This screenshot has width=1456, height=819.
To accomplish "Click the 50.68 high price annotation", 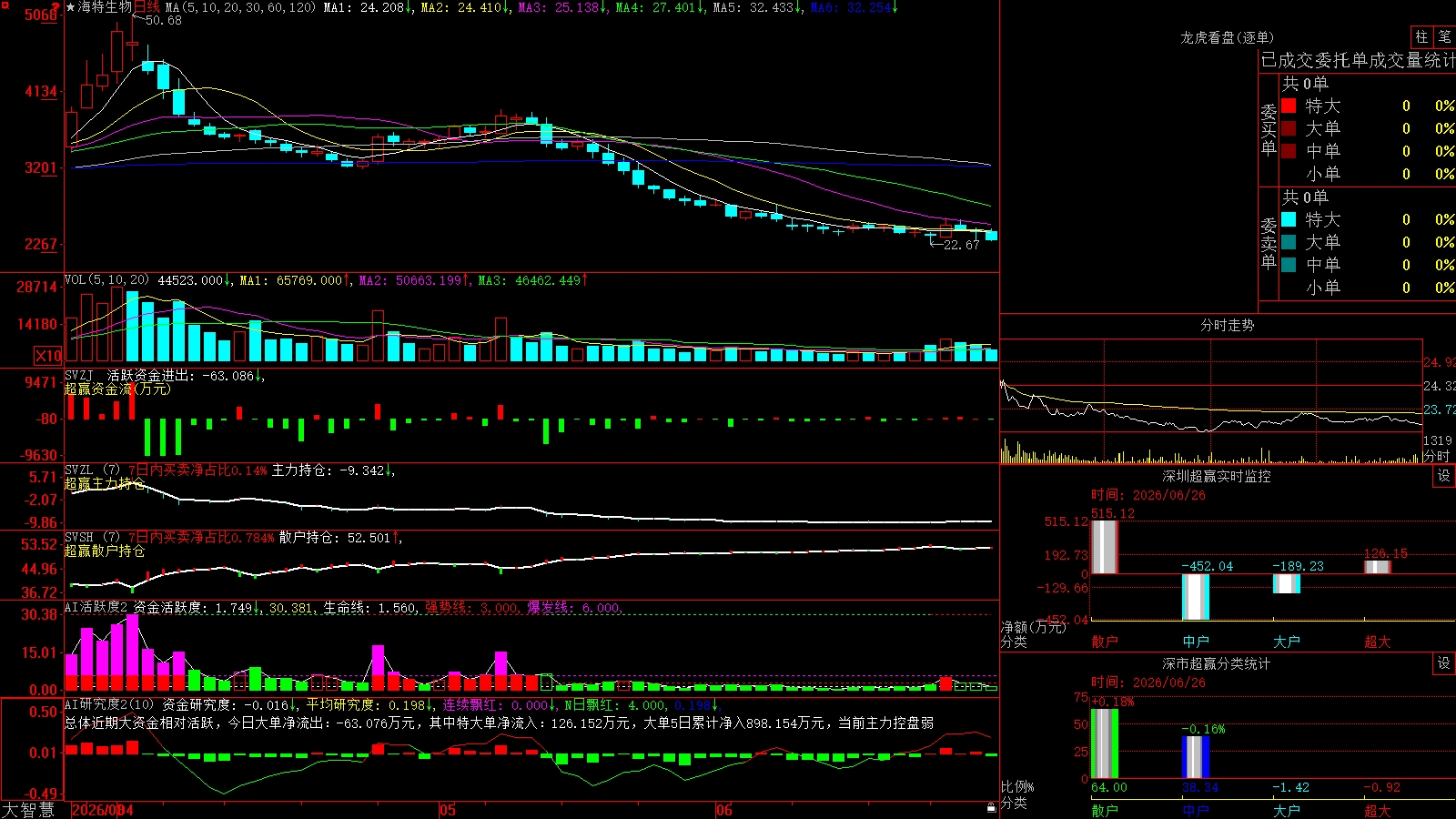I will (163, 20).
